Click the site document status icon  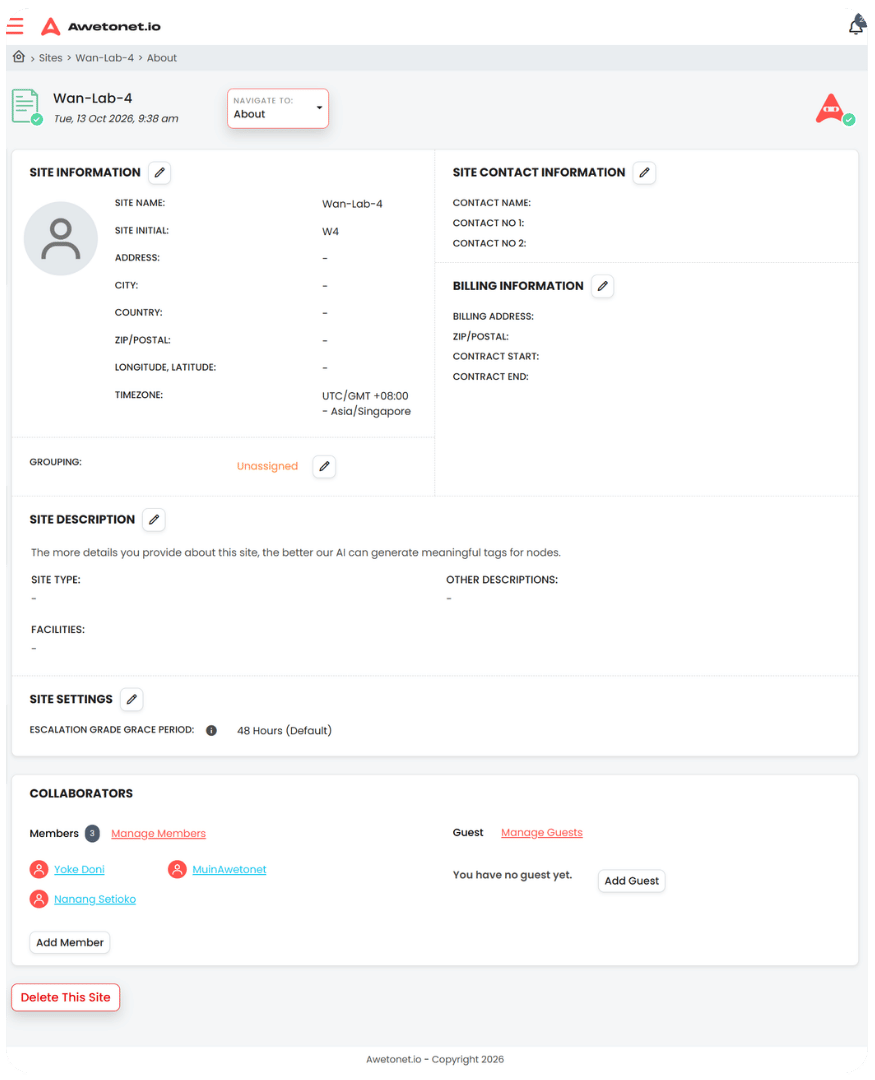pyautogui.click(x=27, y=107)
